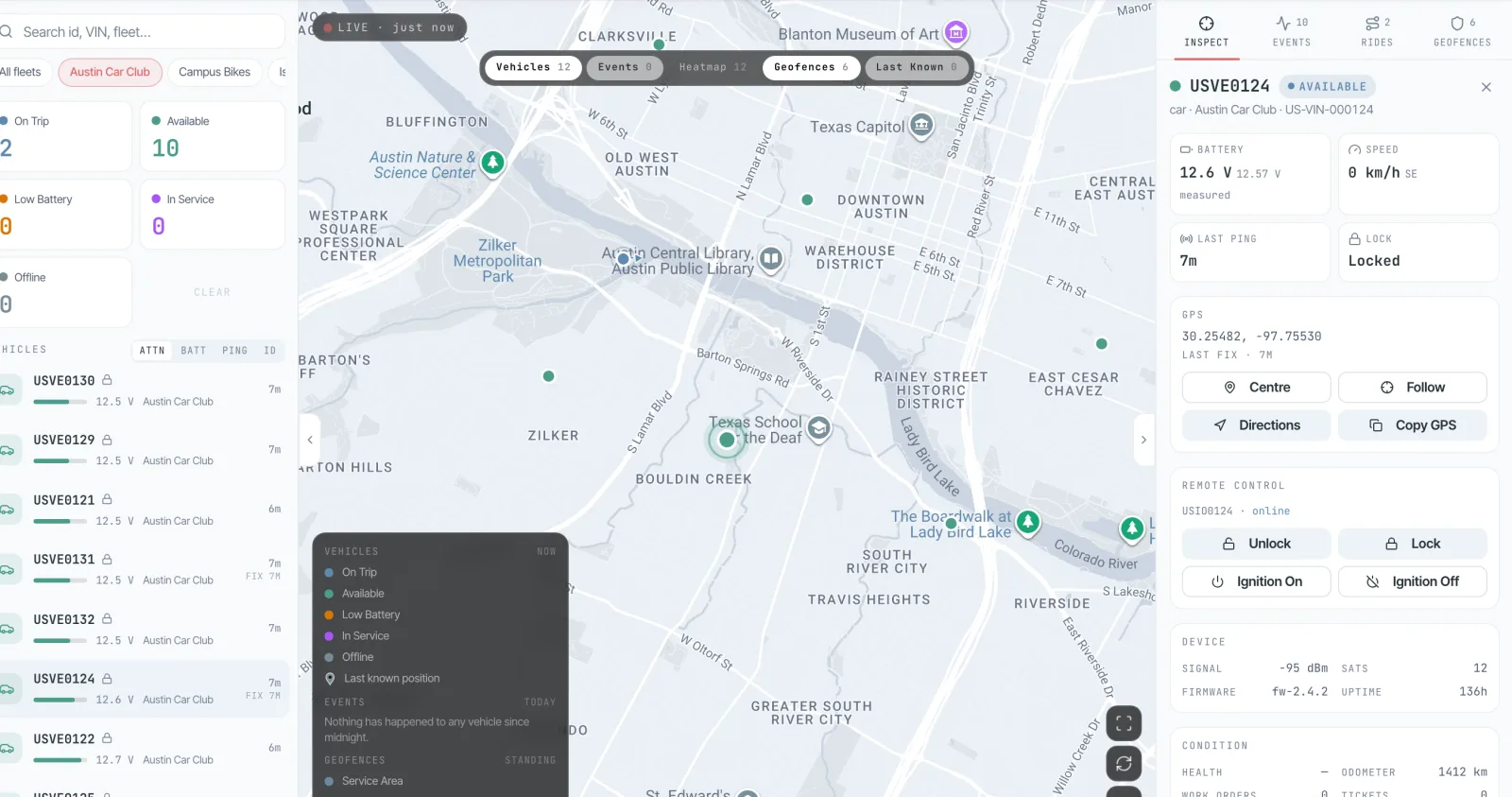Click CLEAR filters link

click(212, 293)
